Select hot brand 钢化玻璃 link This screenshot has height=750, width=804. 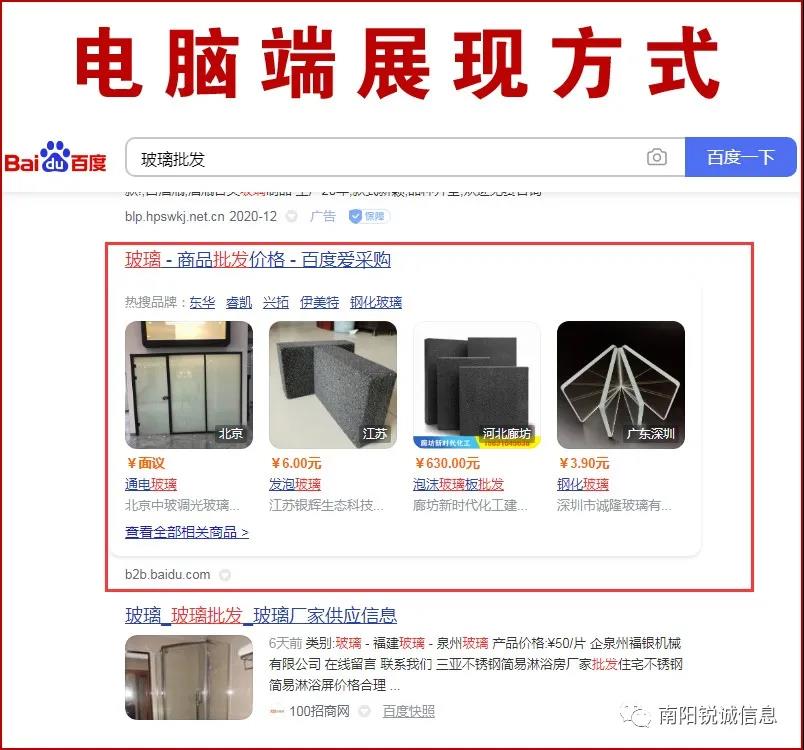click(376, 302)
